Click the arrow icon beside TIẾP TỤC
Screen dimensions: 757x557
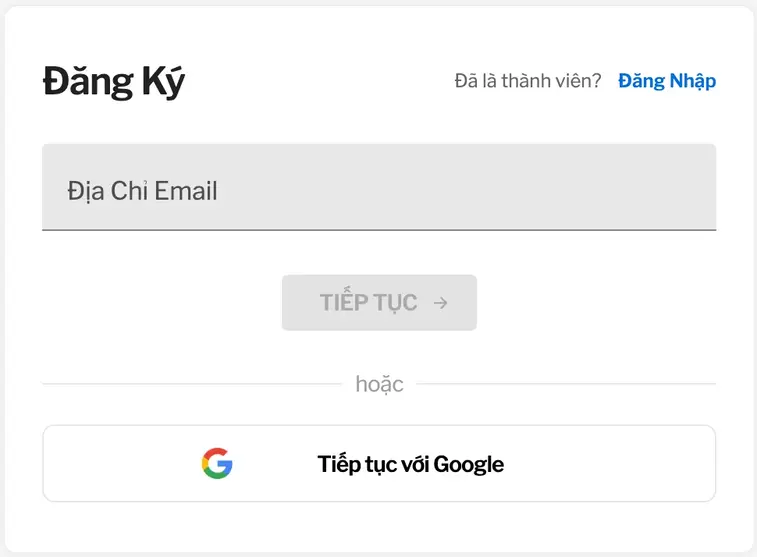(x=441, y=302)
